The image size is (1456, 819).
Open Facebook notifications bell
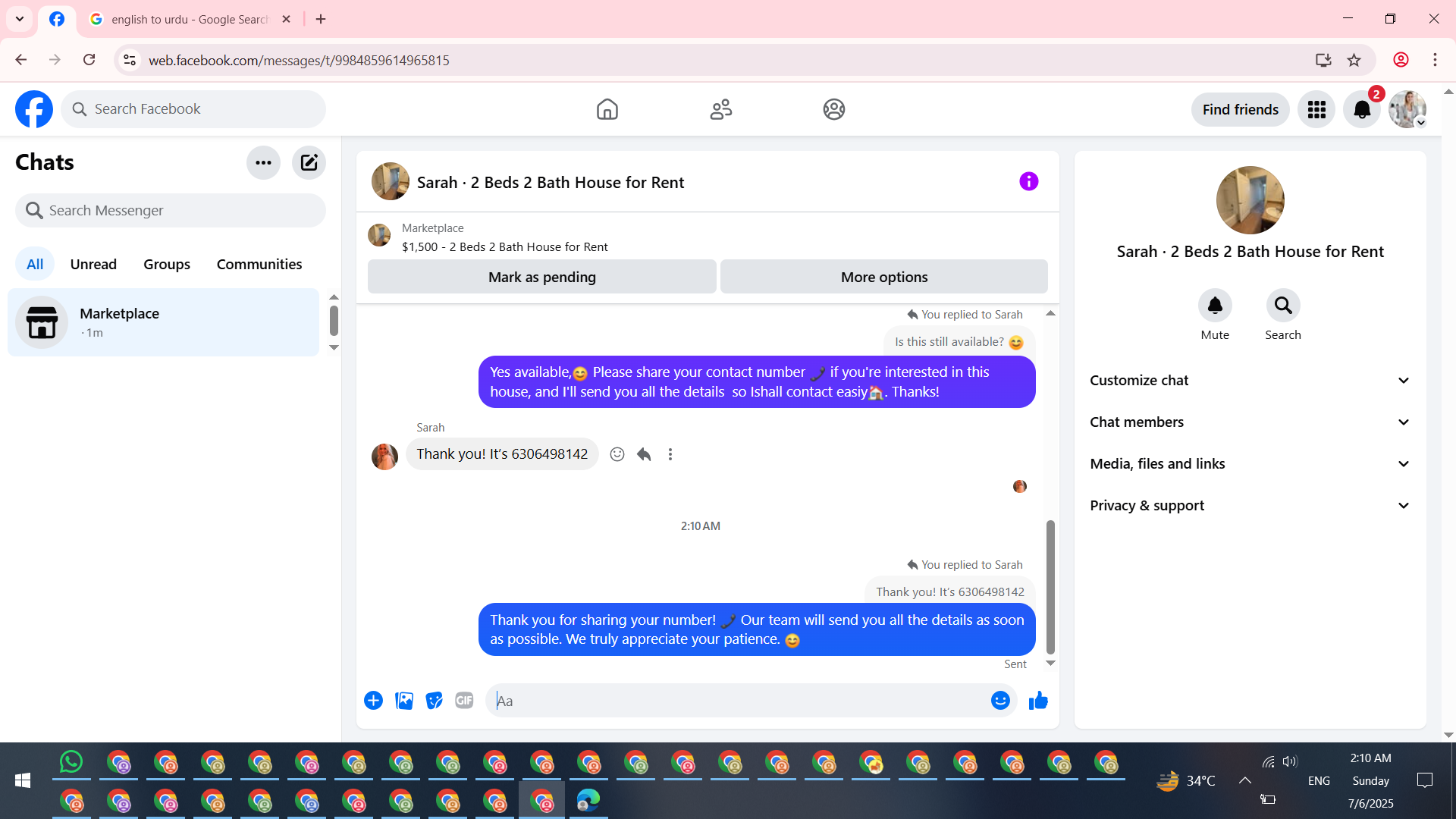1362,110
